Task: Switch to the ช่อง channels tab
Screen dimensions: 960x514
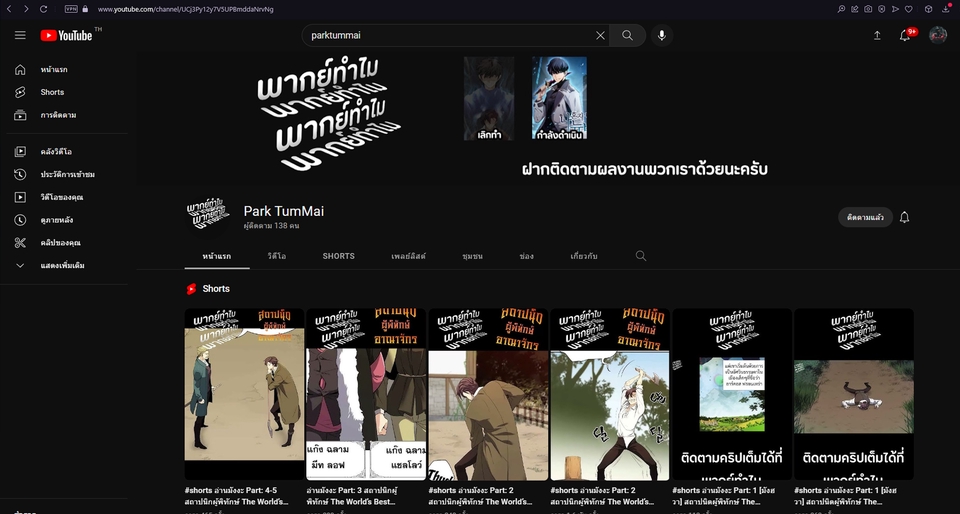Action: pyautogui.click(x=527, y=256)
